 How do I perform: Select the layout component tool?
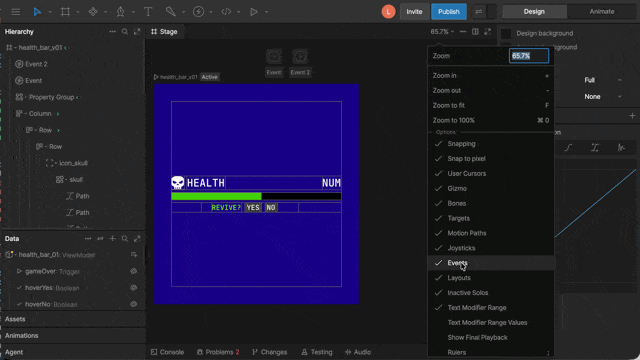93,12
